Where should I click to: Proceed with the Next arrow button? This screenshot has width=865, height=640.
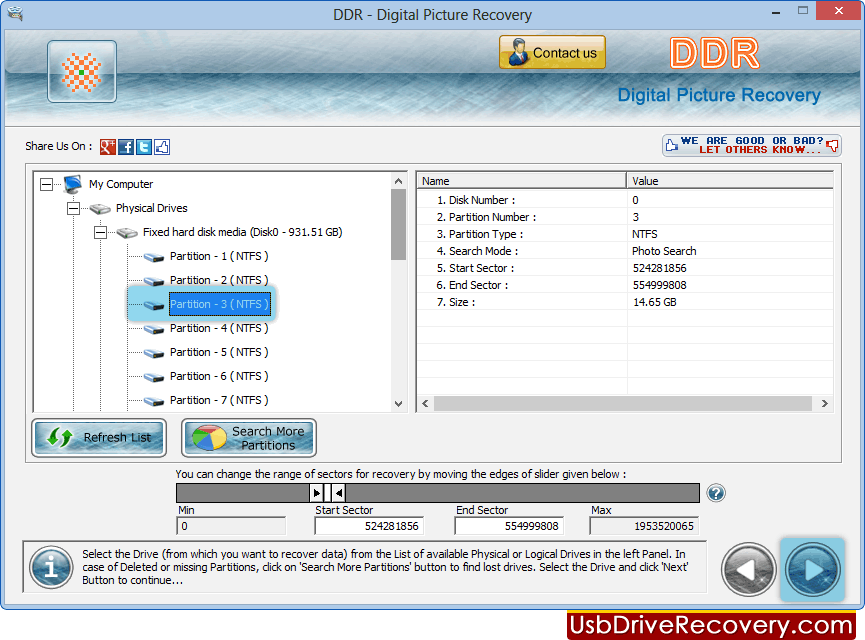(813, 569)
